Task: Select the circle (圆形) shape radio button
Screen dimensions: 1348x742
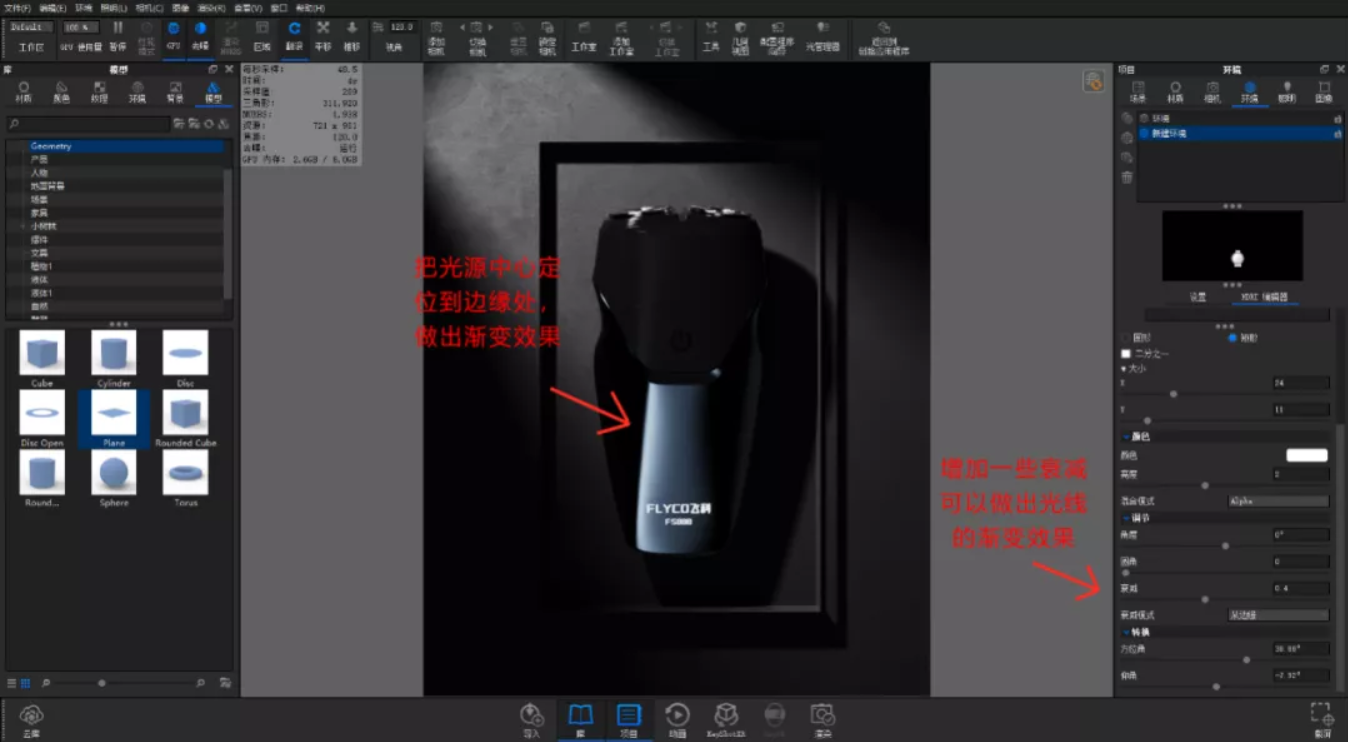Action: [1125, 338]
